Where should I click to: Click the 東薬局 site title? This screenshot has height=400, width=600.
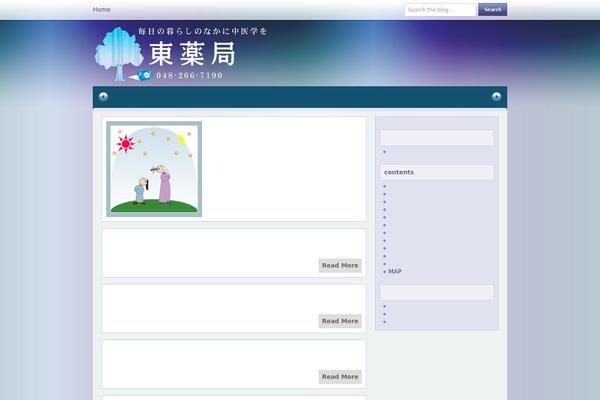pos(192,54)
